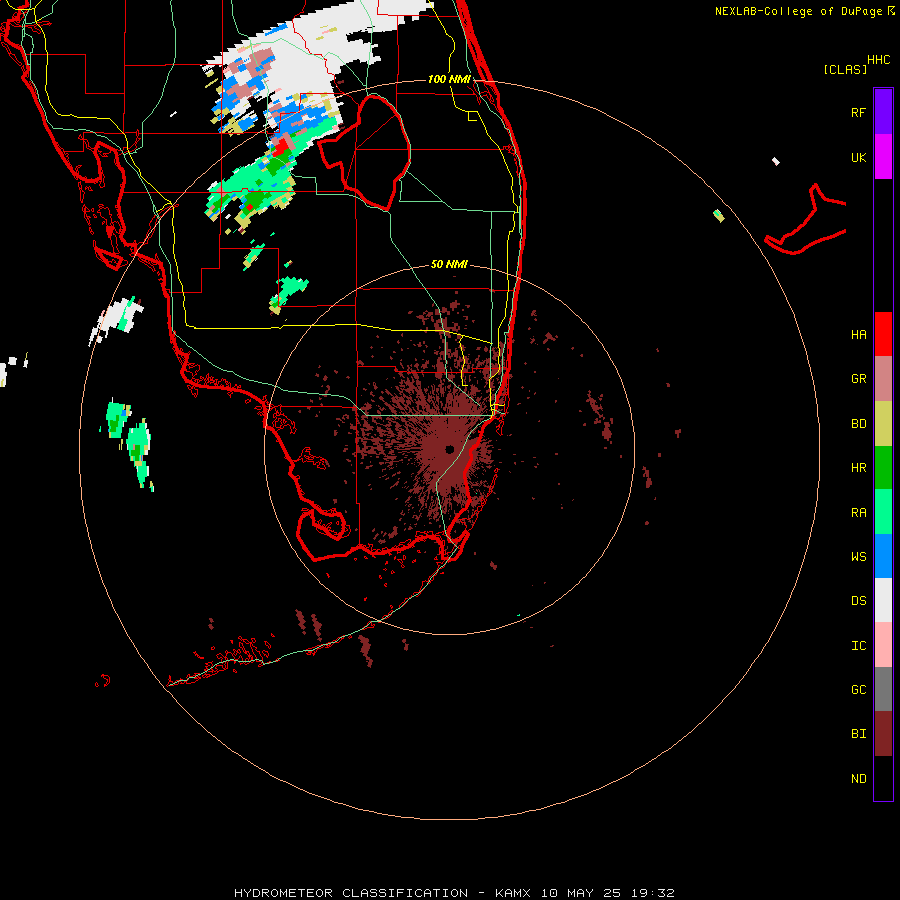Screen dimensions: 900x900
Task: Click the WS blue legend swatch
Action: tap(883, 556)
